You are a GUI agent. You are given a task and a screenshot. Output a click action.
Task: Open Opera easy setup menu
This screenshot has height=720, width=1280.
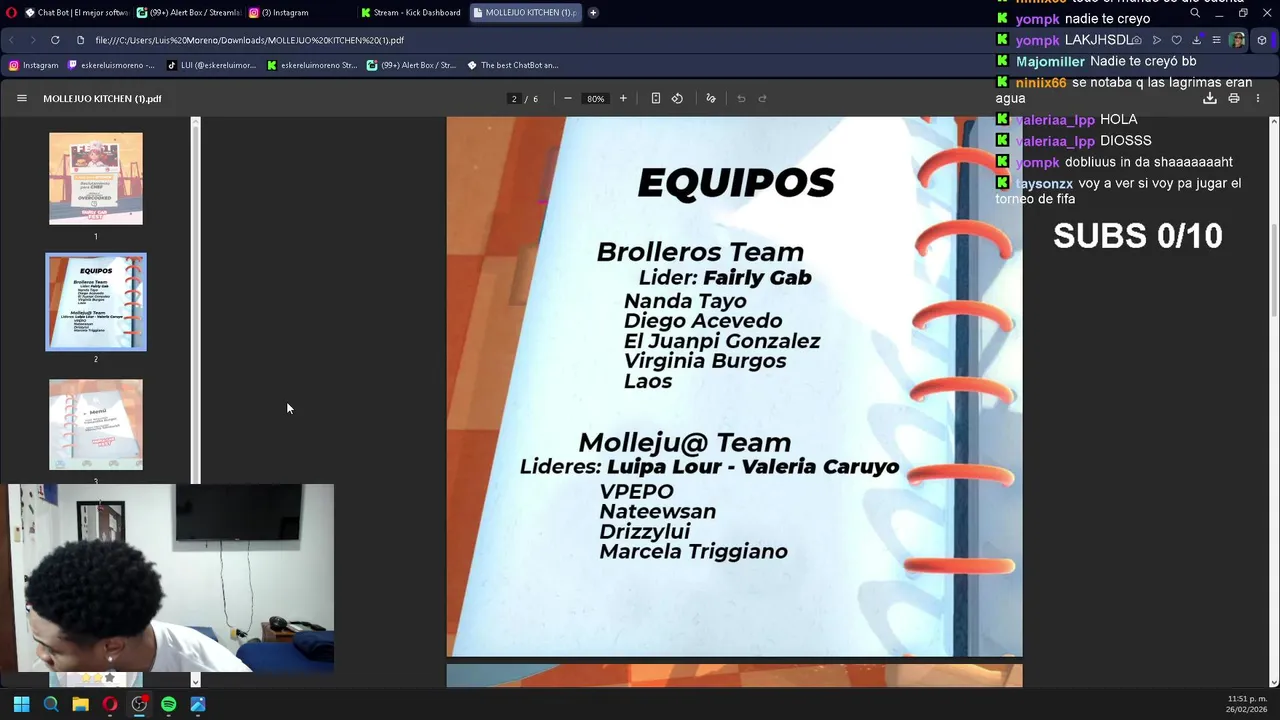1216,40
